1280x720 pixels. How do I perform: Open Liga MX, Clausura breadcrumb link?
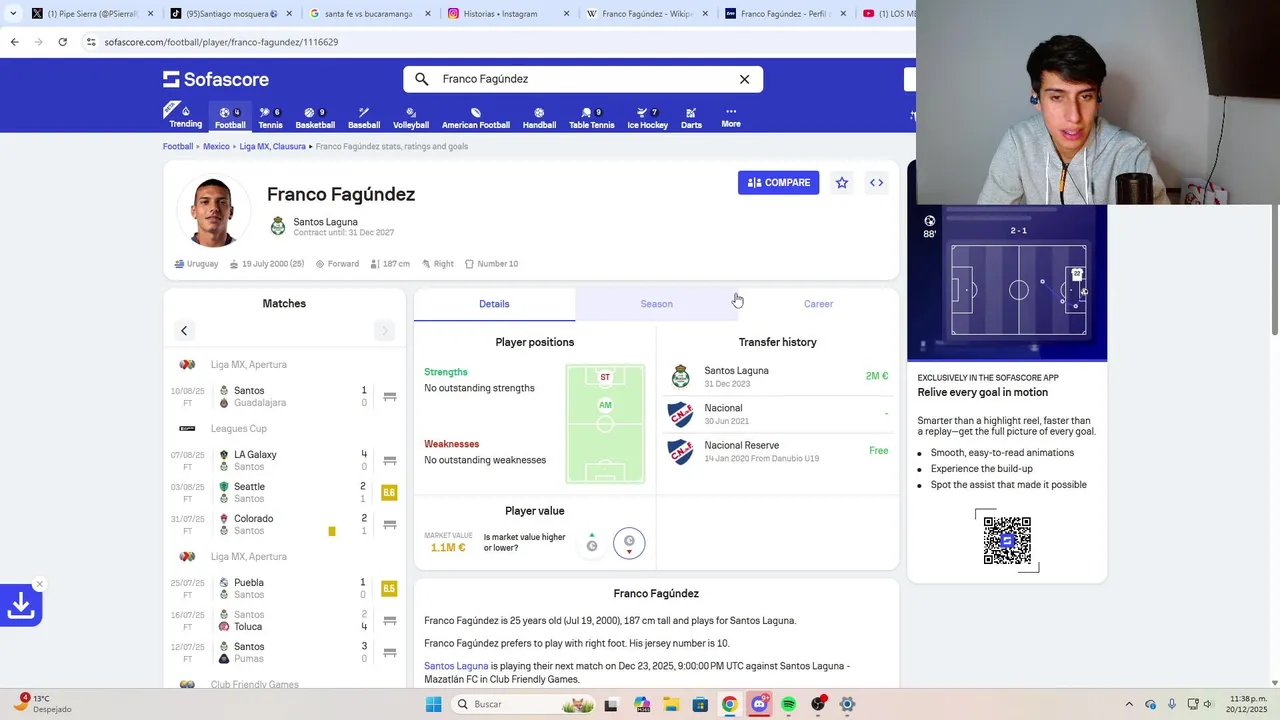272,146
